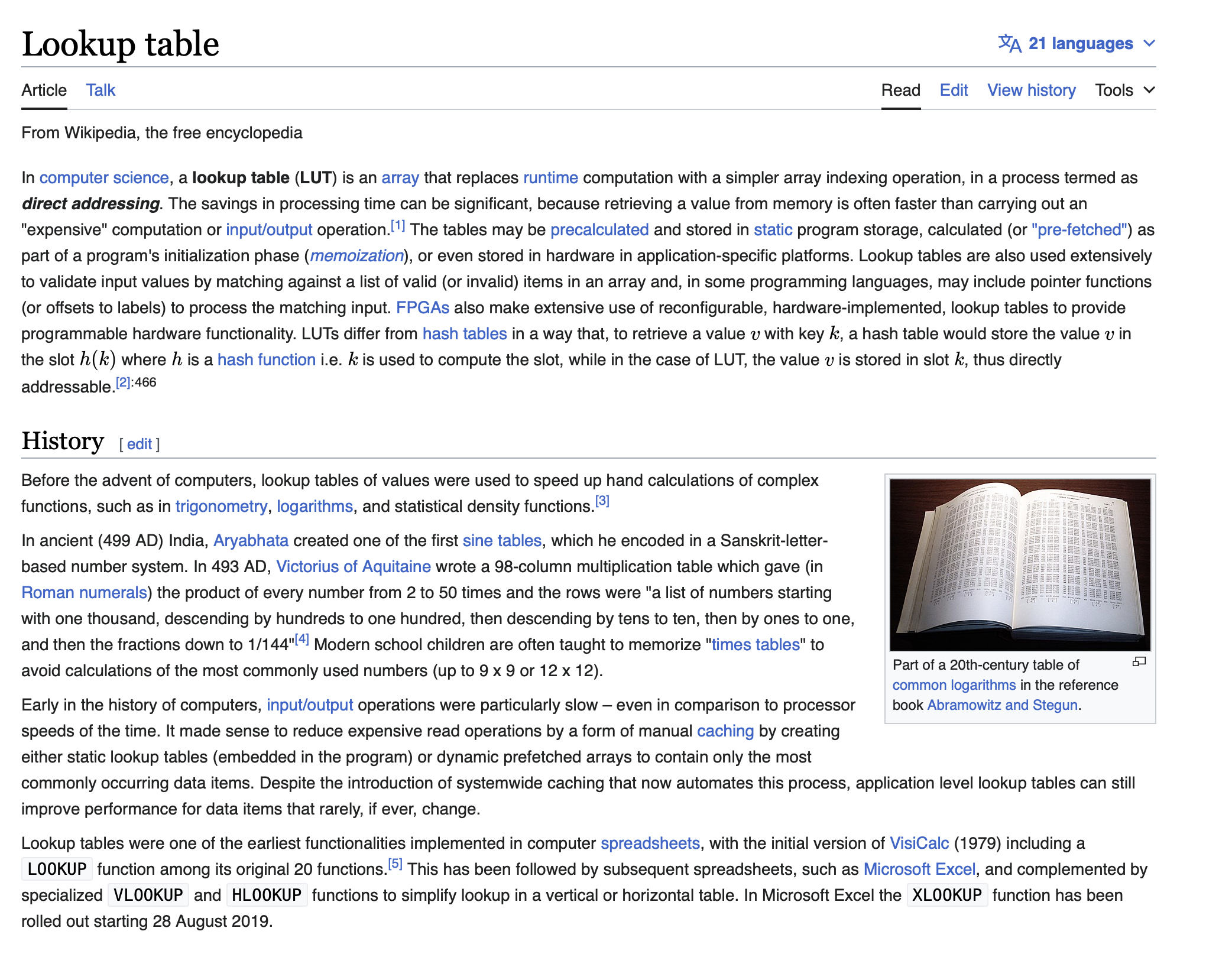Open the times tables link

(756, 644)
